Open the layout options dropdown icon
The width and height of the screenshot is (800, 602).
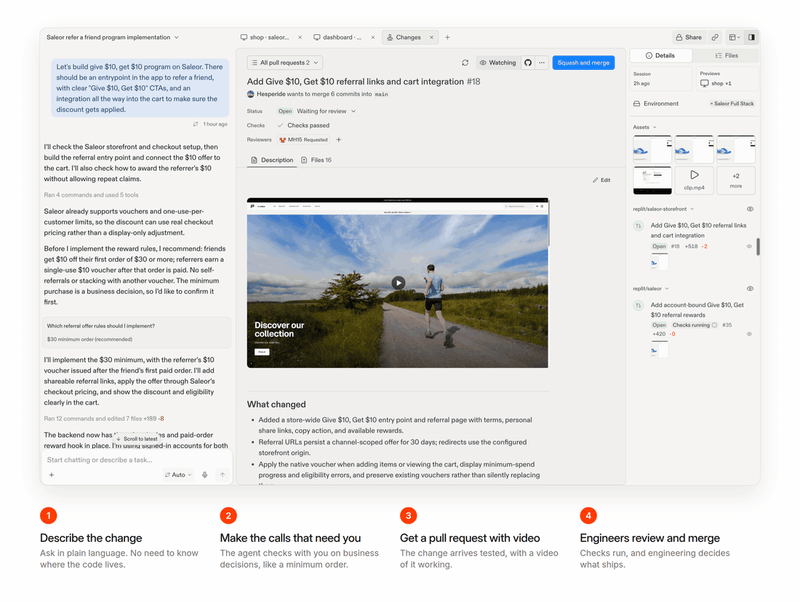coord(735,37)
